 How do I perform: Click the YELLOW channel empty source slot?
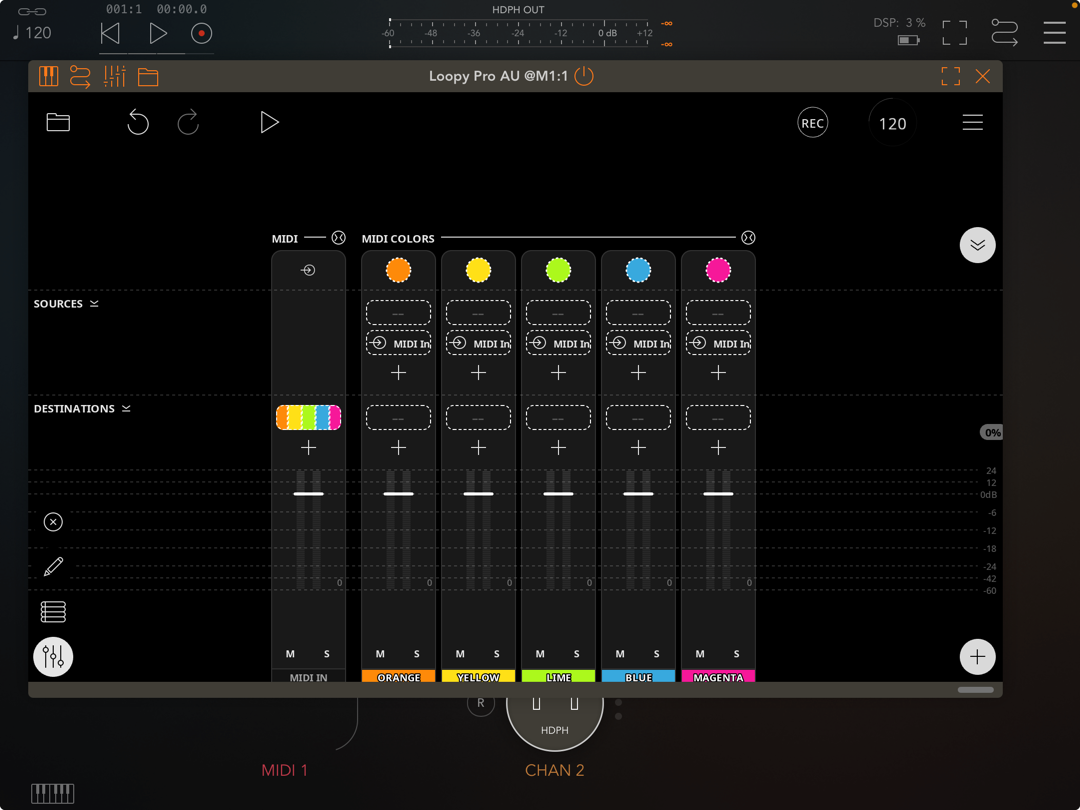[x=478, y=313]
